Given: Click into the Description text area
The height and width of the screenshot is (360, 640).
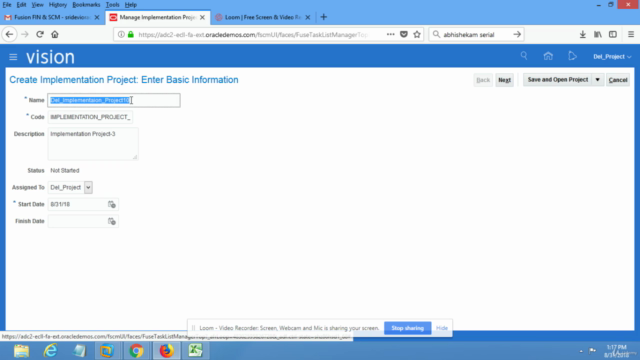Looking at the screenshot, I should click(x=93, y=144).
